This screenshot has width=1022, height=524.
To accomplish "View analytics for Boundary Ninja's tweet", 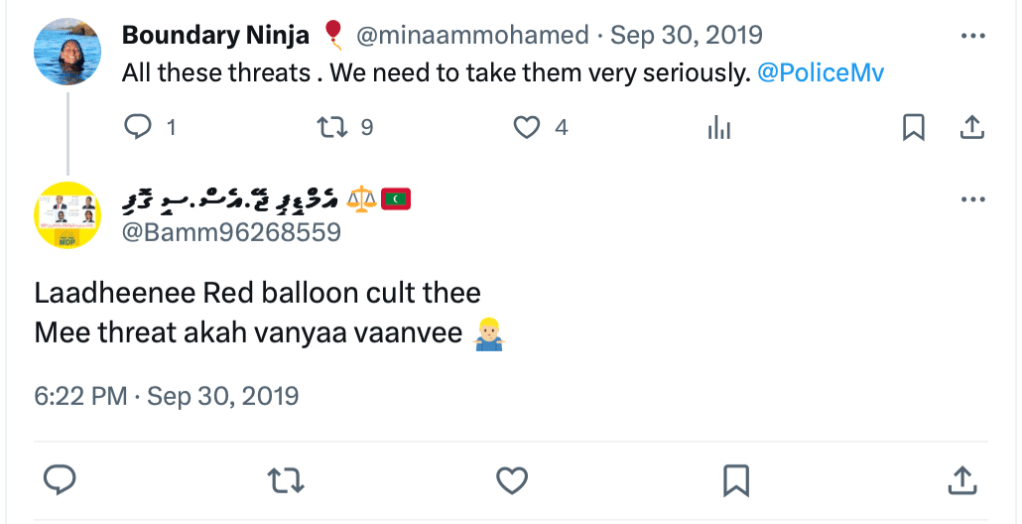I will coord(718,128).
